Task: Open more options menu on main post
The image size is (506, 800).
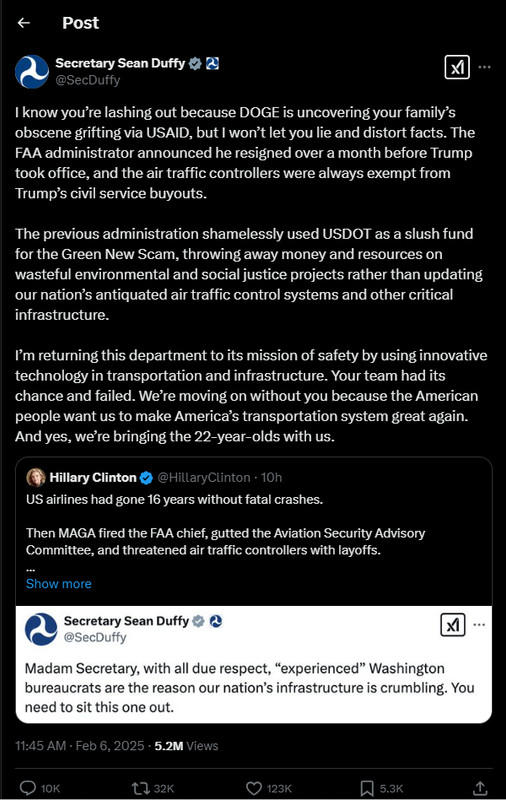Action: (485, 67)
